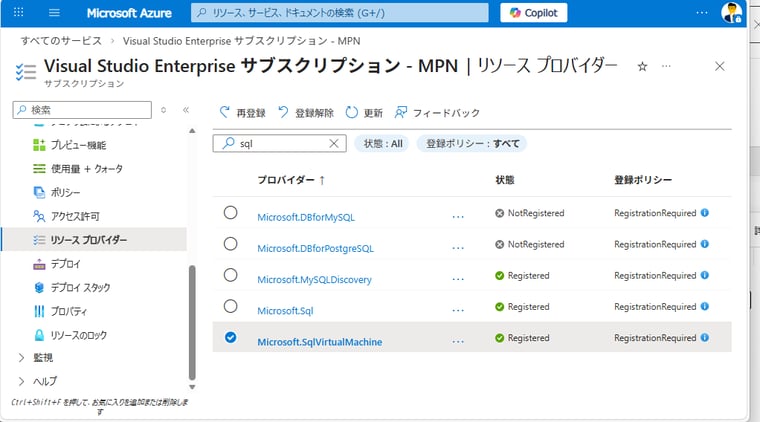Select radio for Microsoft.Sql
Viewport: 760px width, 422px height.
point(231,306)
